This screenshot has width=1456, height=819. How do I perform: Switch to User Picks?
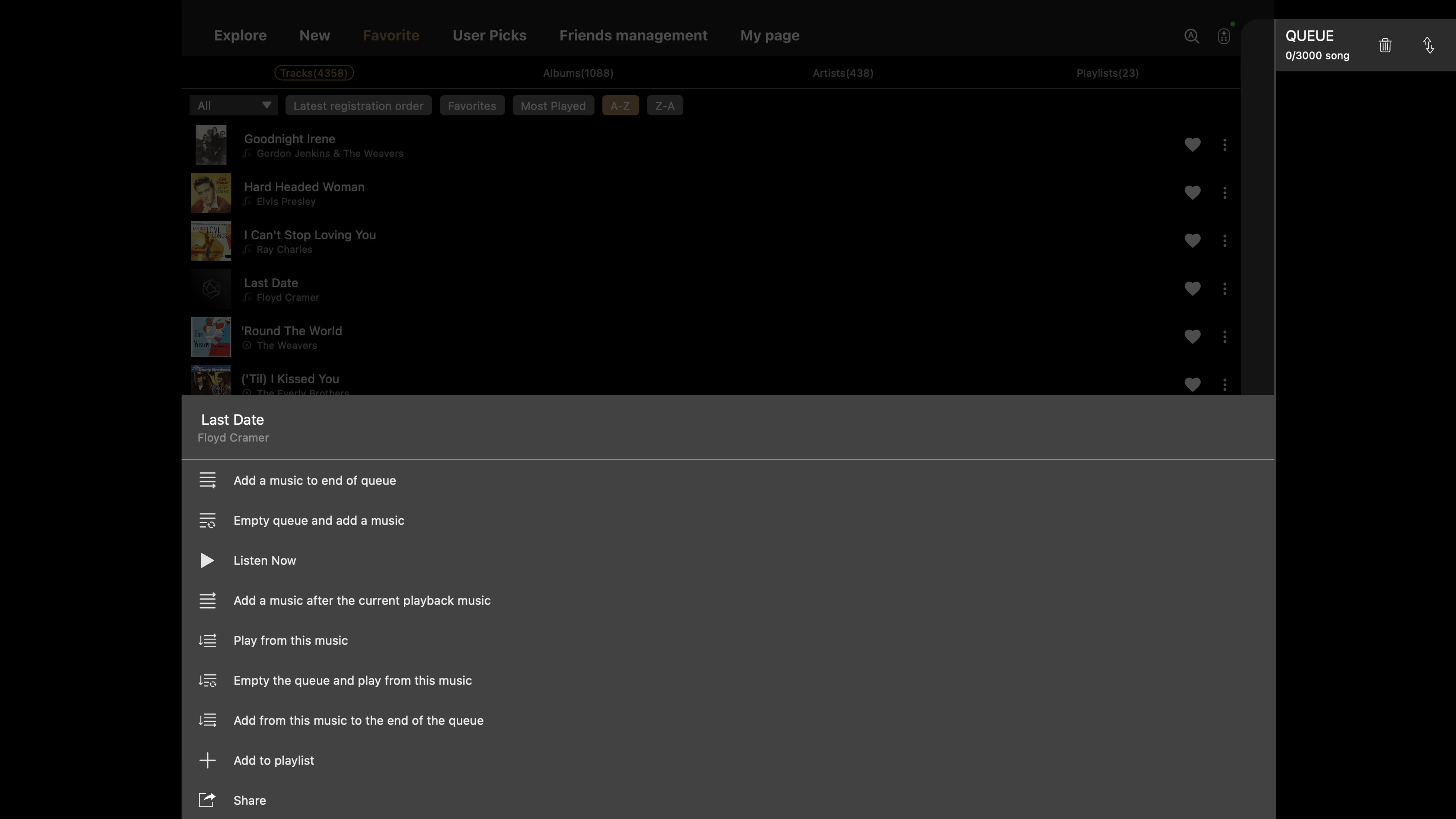pyautogui.click(x=489, y=36)
